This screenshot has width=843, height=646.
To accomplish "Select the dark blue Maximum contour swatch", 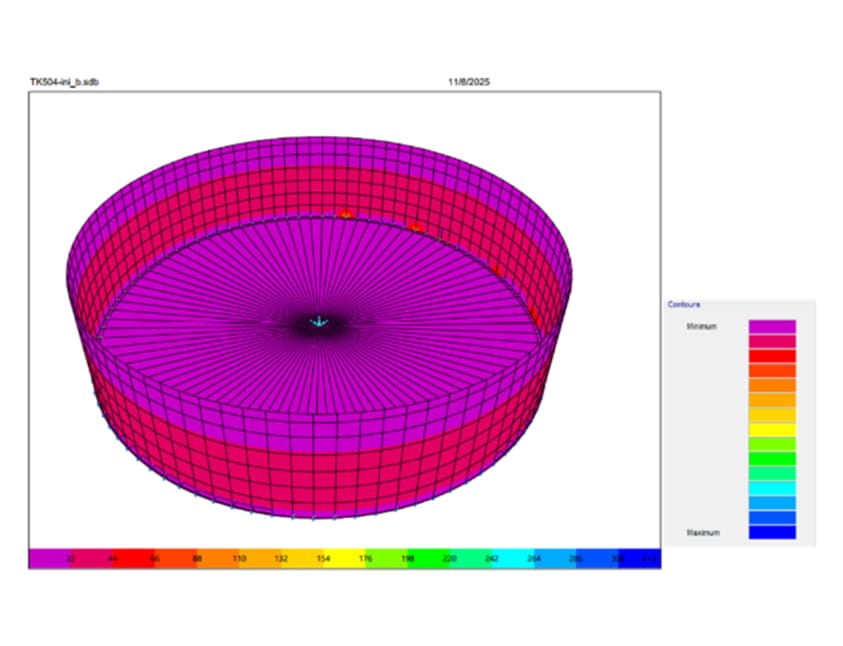I will [772, 532].
